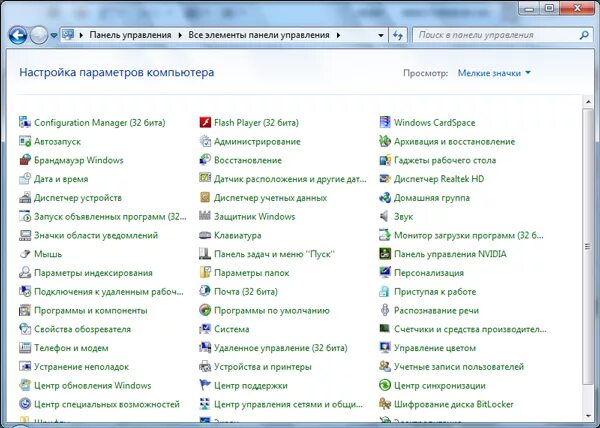Click the Персонализация icon
Image resolution: width=600 pixels, height=428 pixels.
[x=385, y=272]
